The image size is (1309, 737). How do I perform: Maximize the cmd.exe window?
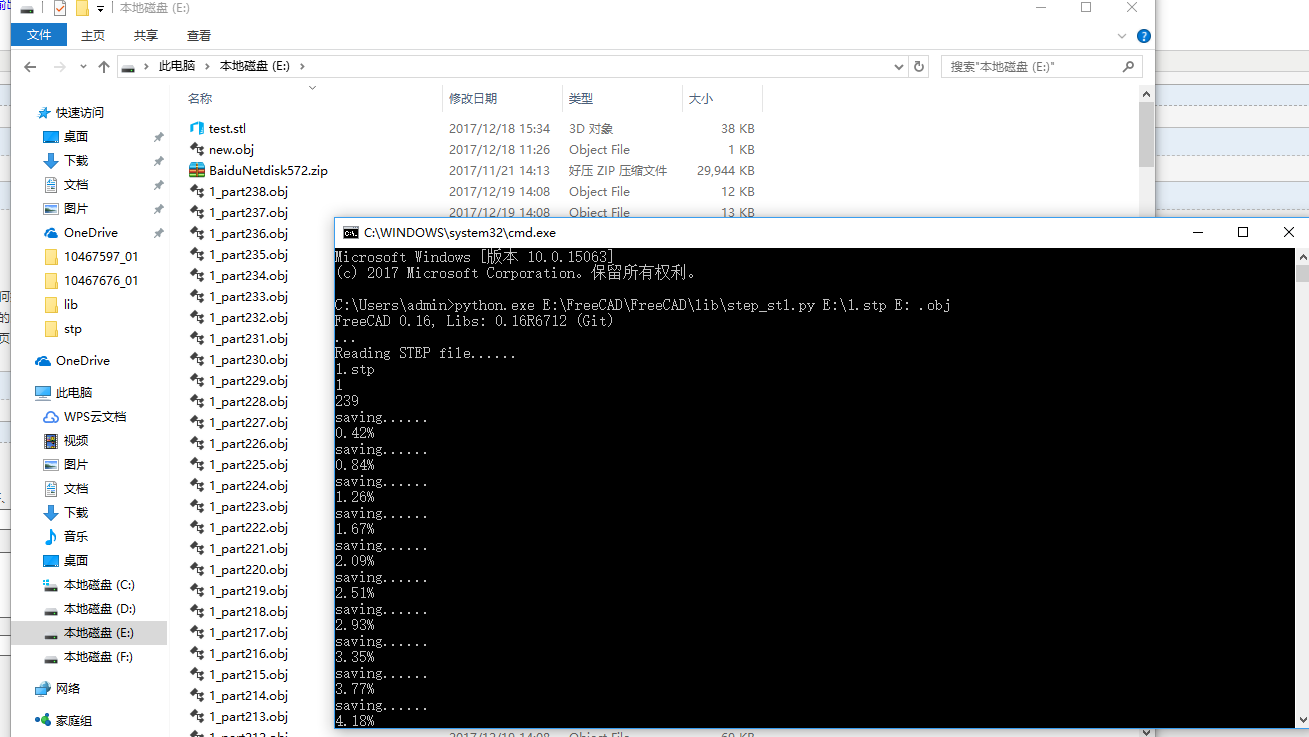click(x=1243, y=232)
